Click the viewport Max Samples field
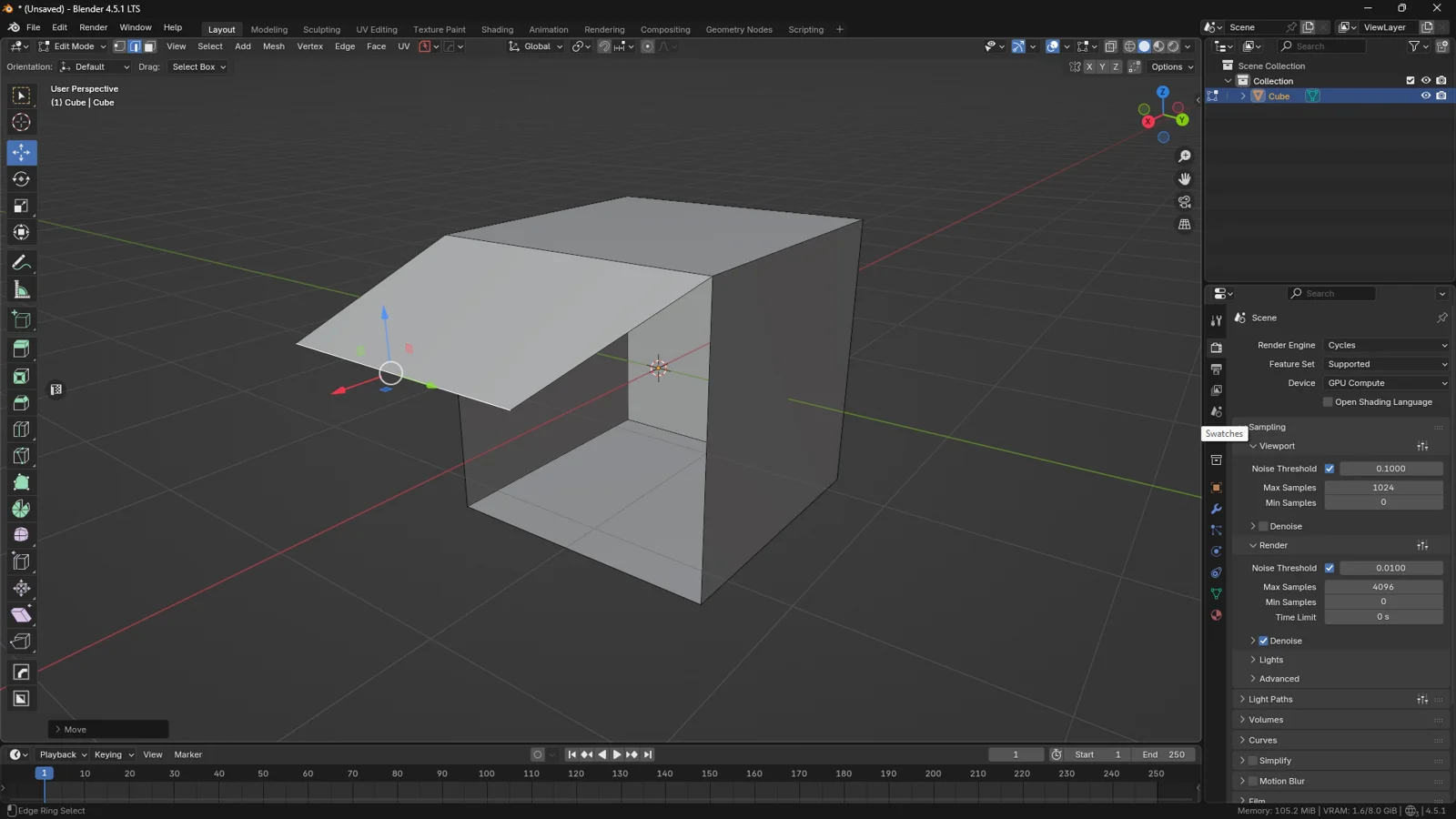Image resolution: width=1456 pixels, height=819 pixels. tap(1383, 488)
